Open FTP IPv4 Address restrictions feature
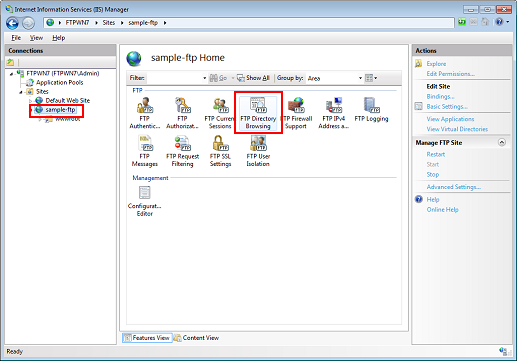 [x=334, y=113]
